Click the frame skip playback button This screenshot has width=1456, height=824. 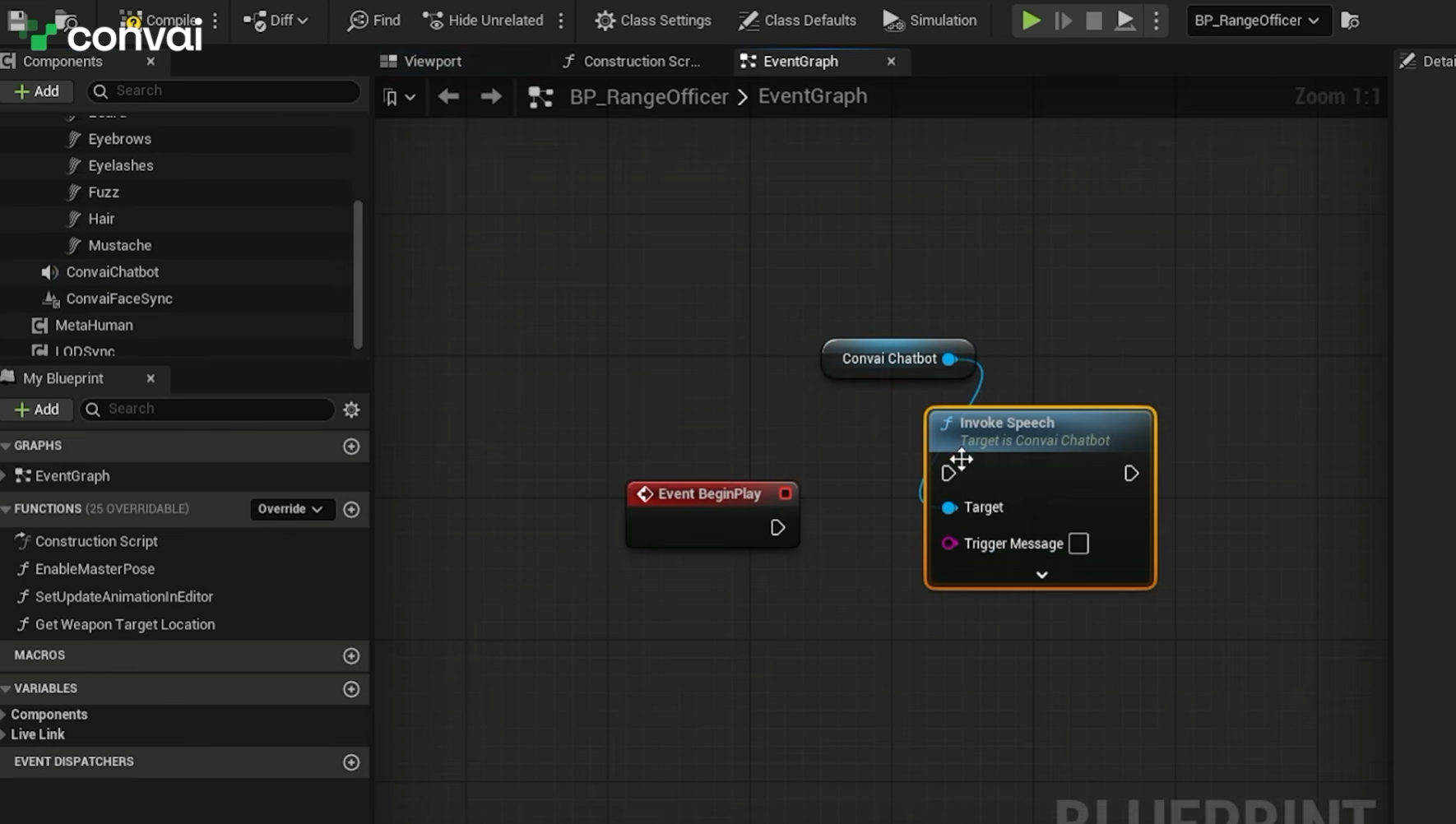[1063, 21]
